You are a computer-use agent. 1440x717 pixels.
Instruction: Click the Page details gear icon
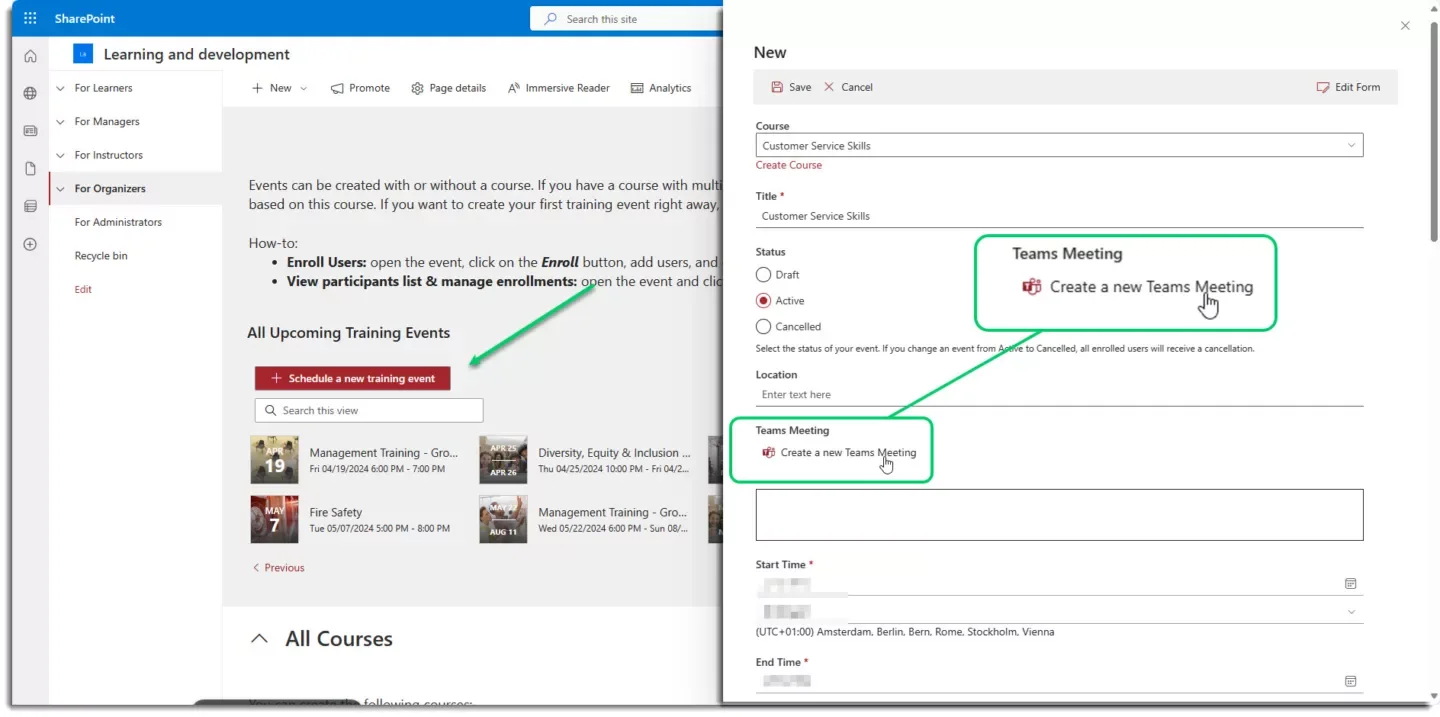418,88
